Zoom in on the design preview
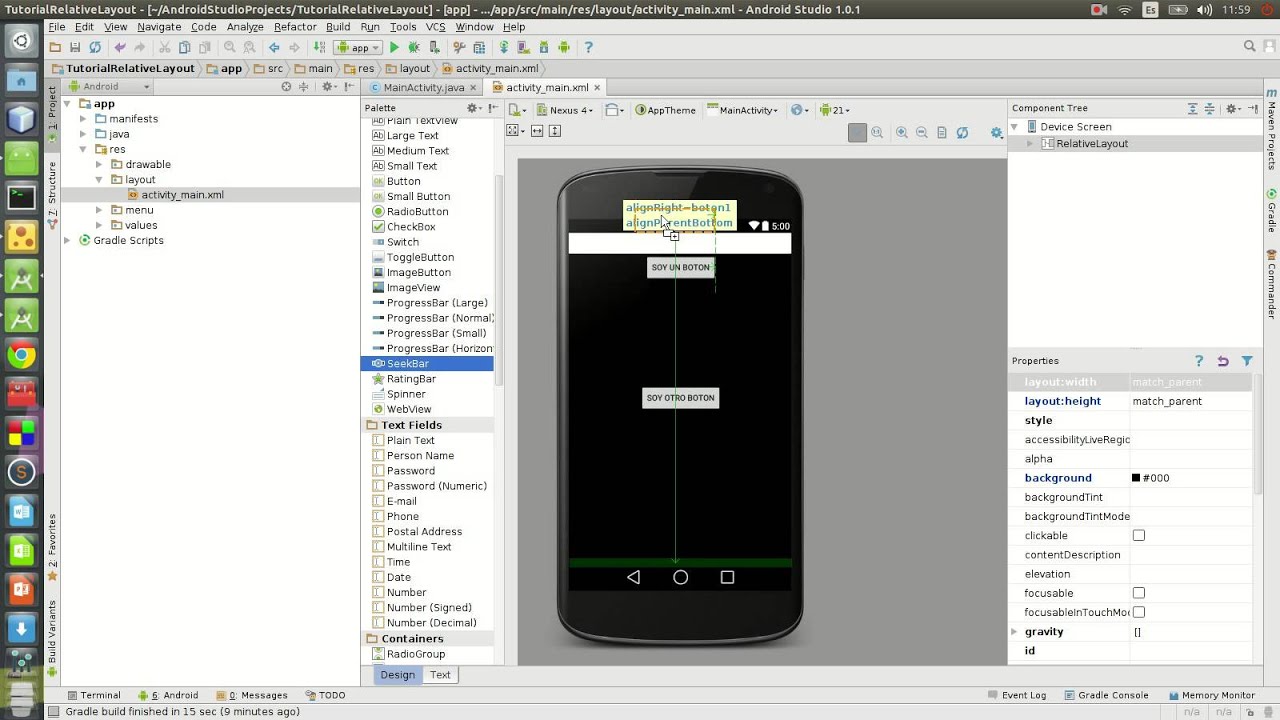 tap(902, 132)
